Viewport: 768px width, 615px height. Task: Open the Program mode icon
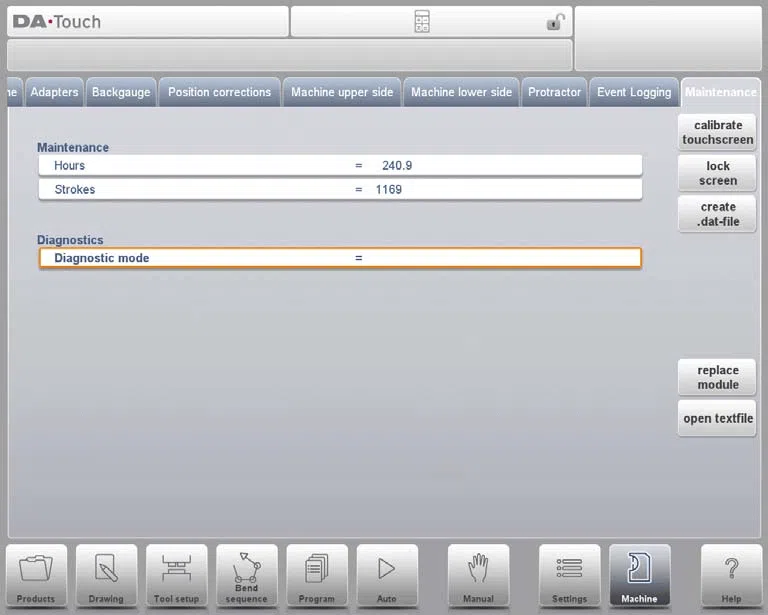317,576
